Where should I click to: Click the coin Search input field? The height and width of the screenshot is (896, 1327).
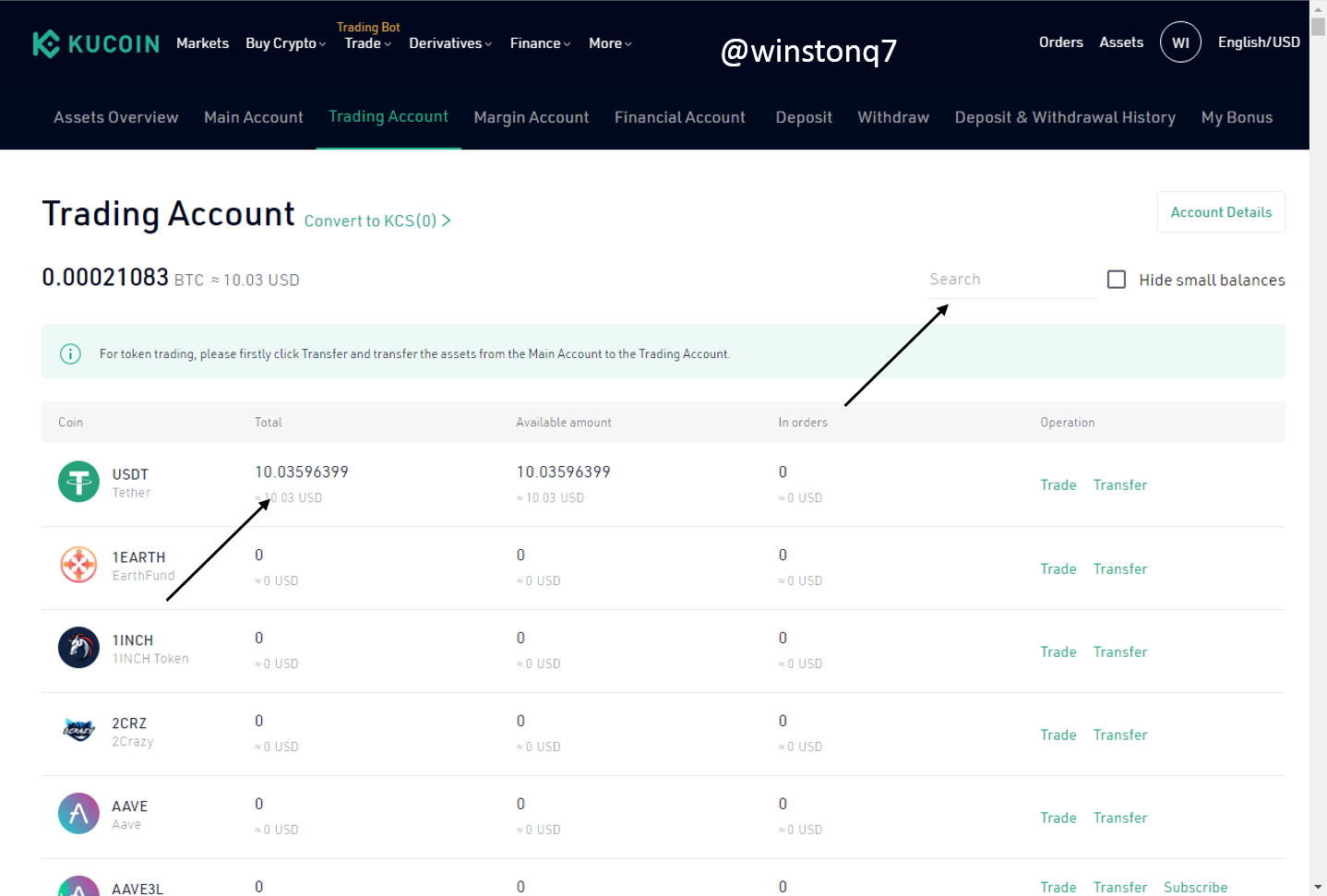click(x=1012, y=280)
